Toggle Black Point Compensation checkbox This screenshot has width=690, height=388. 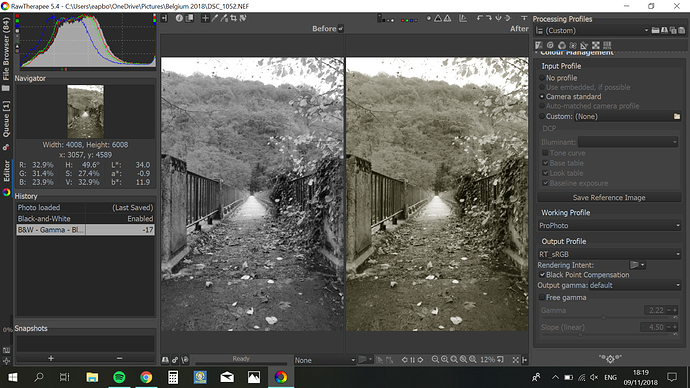pos(542,275)
